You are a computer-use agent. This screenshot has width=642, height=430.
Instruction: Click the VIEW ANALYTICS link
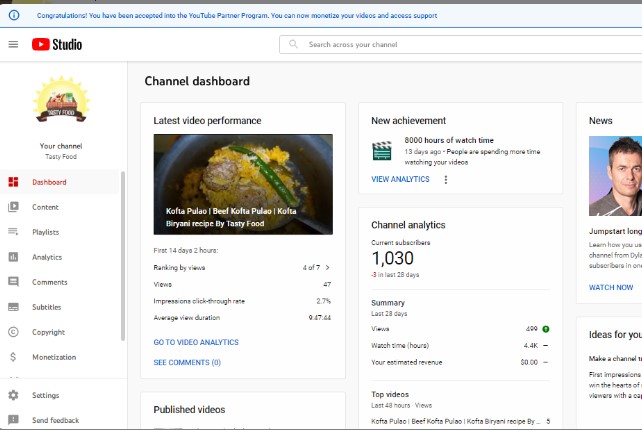(x=400, y=179)
